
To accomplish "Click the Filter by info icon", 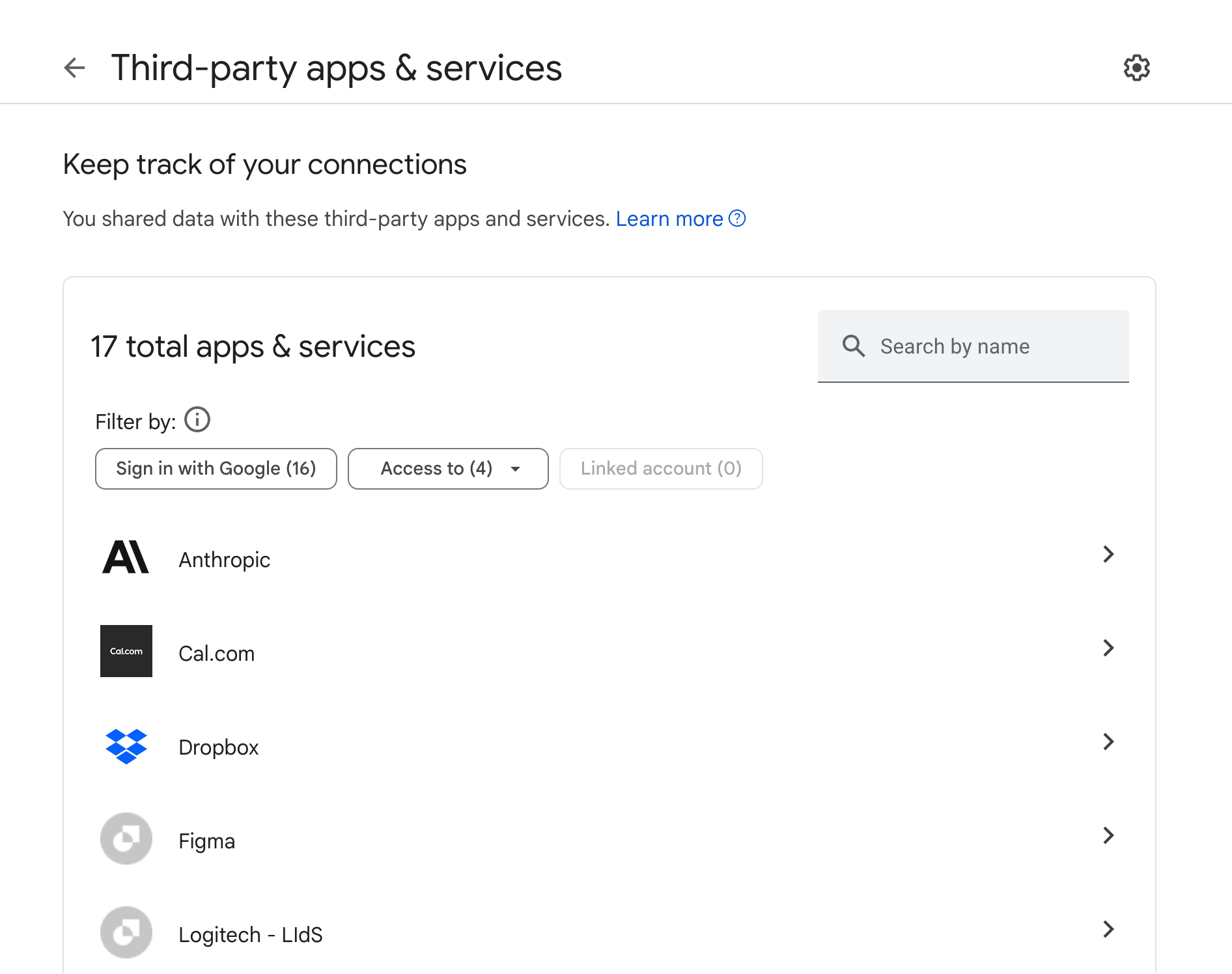I will tap(197, 420).
